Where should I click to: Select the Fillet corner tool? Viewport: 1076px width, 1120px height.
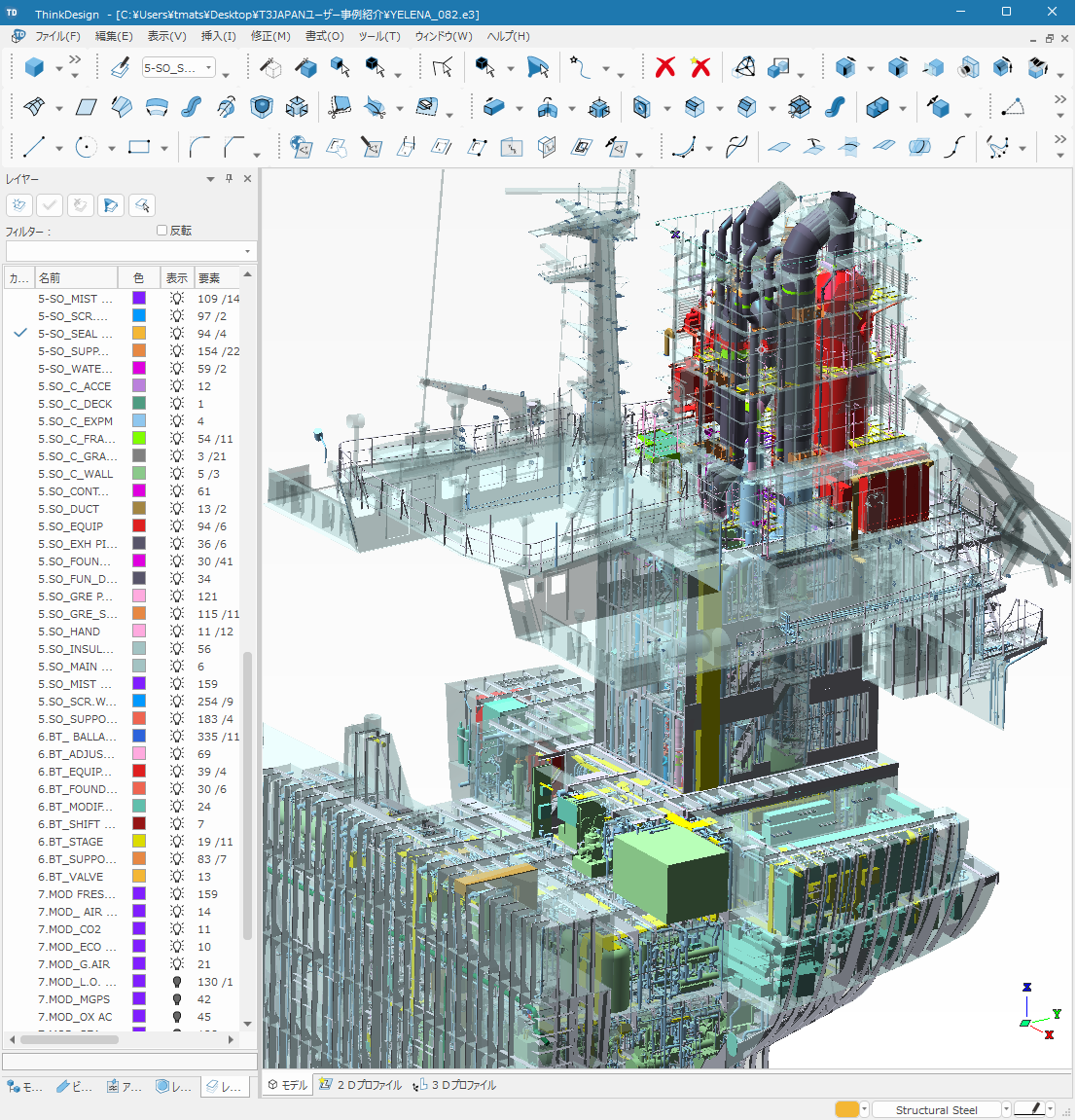coord(199,147)
